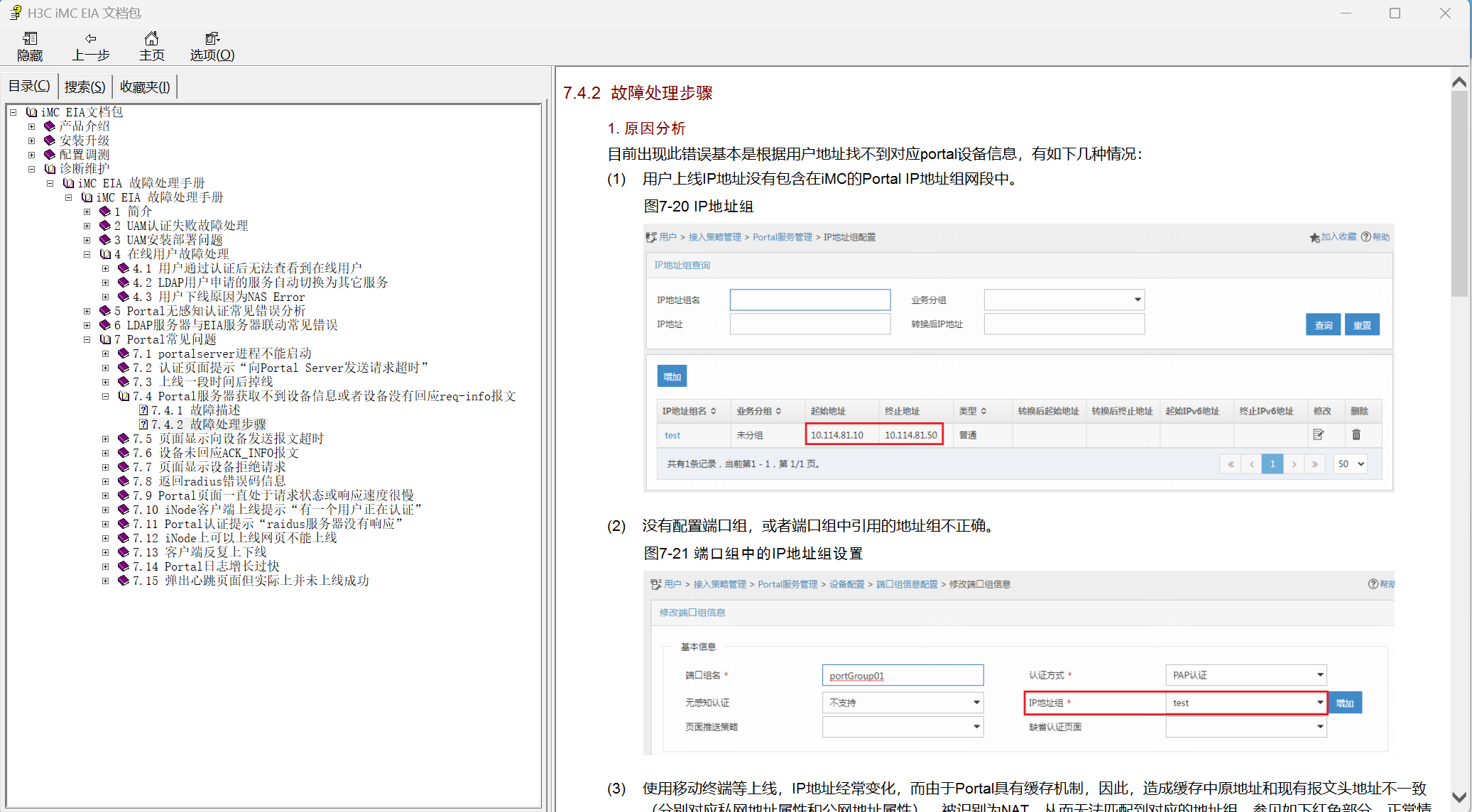Click the 隐藏 (Hide) toolbar icon
1472x812 pixels.
coord(30,39)
